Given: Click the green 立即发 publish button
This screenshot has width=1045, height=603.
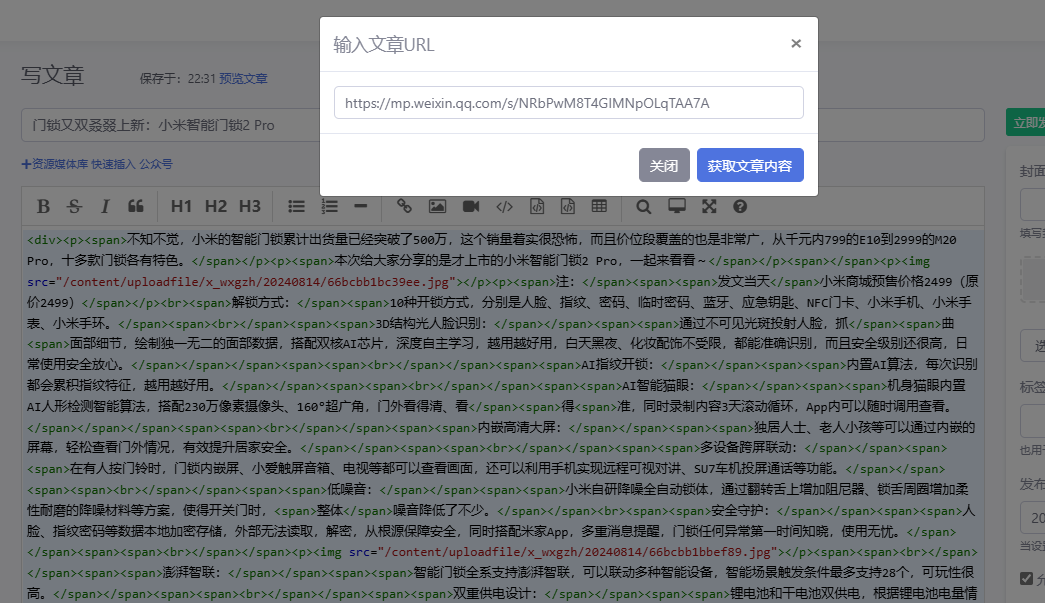Looking at the screenshot, I should pos(1026,123).
